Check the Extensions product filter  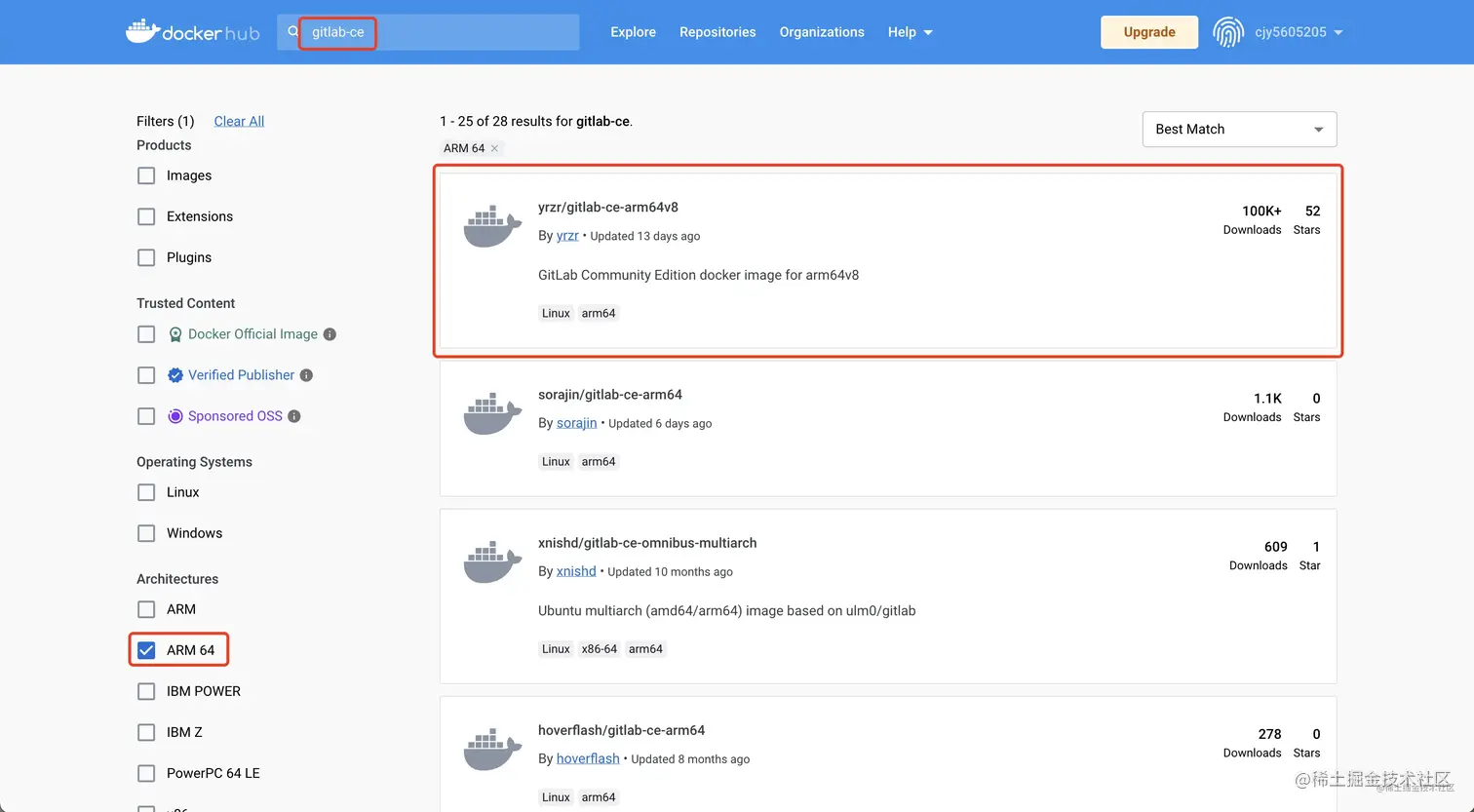pos(146,216)
